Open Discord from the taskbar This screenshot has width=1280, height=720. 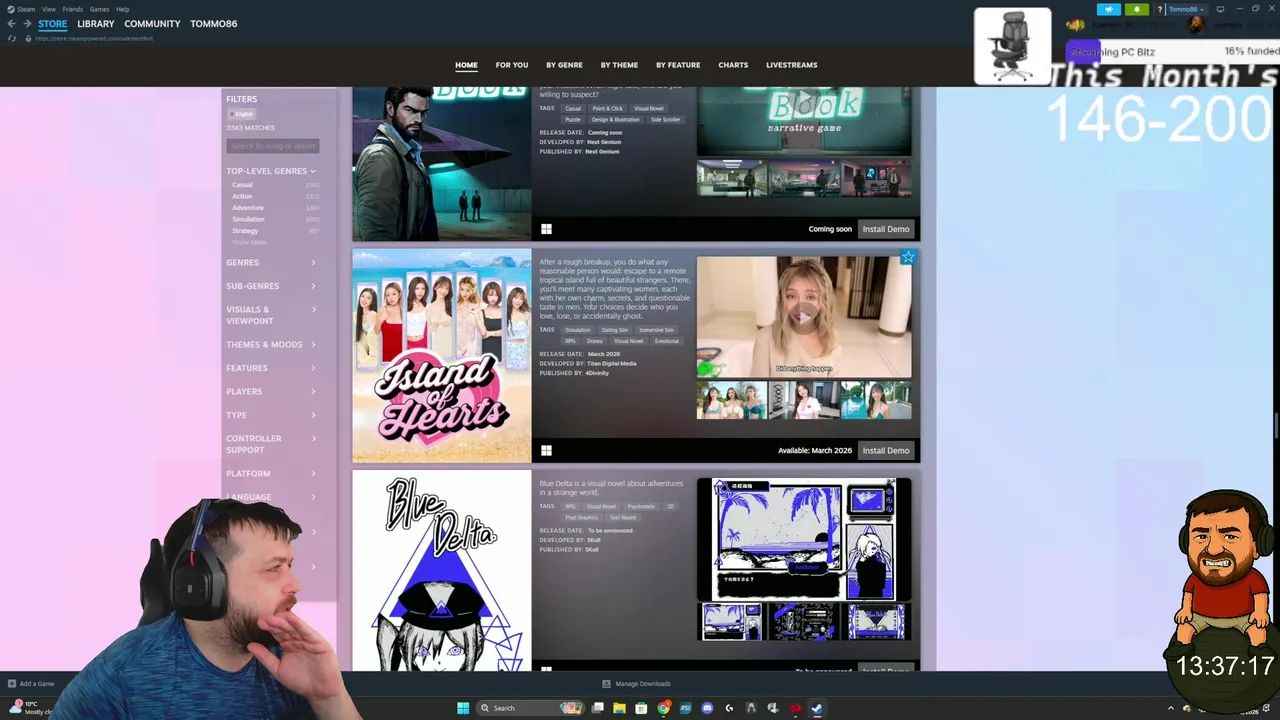(x=707, y=708)
